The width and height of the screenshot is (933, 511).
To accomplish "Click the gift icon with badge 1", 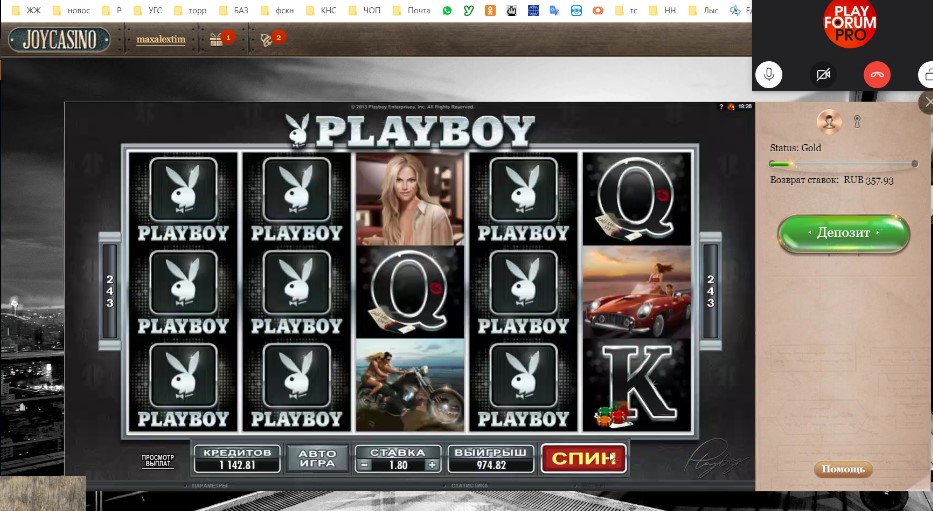I will (221, 39).
